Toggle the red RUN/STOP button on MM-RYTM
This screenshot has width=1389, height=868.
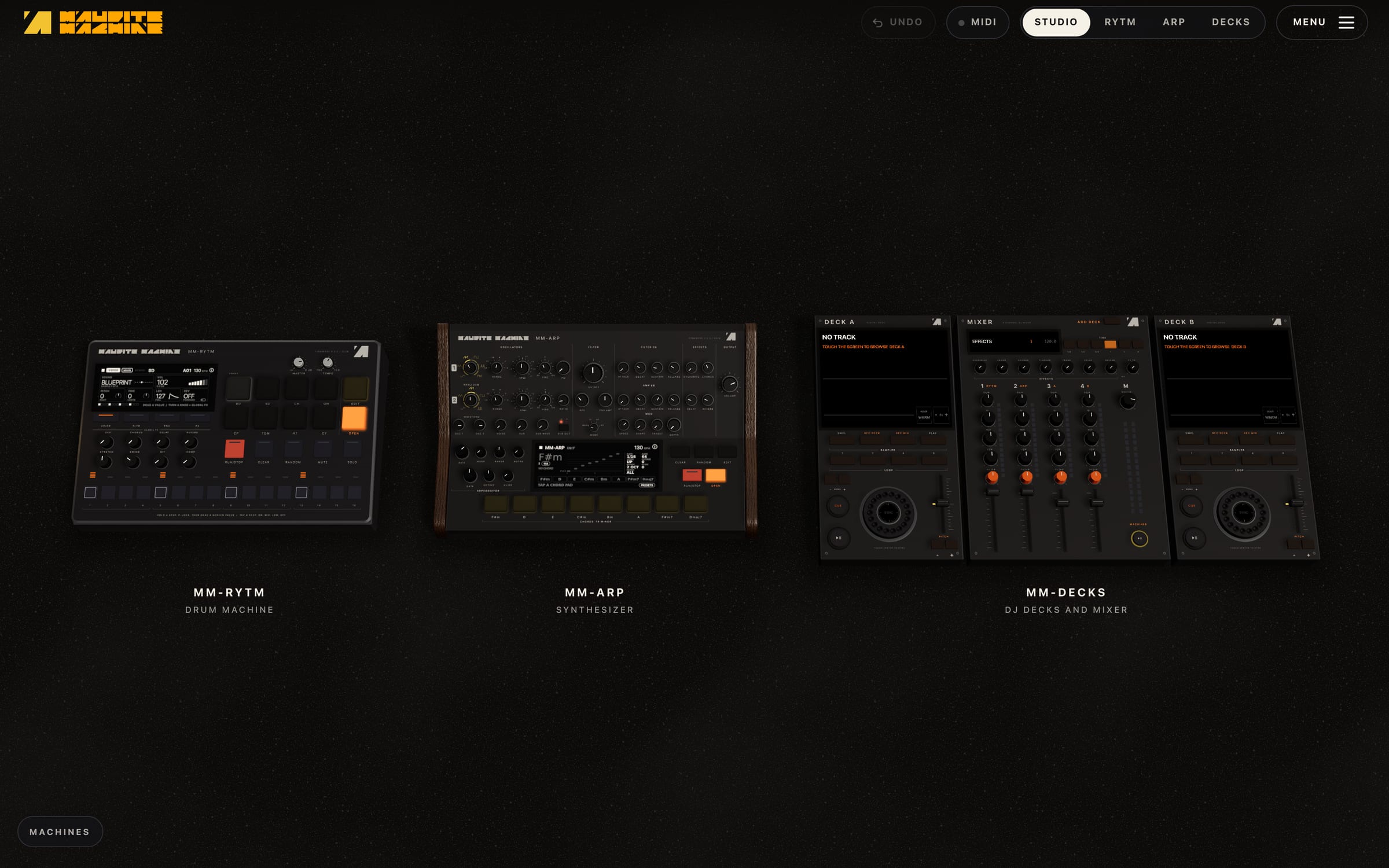(x=234, y=448)
